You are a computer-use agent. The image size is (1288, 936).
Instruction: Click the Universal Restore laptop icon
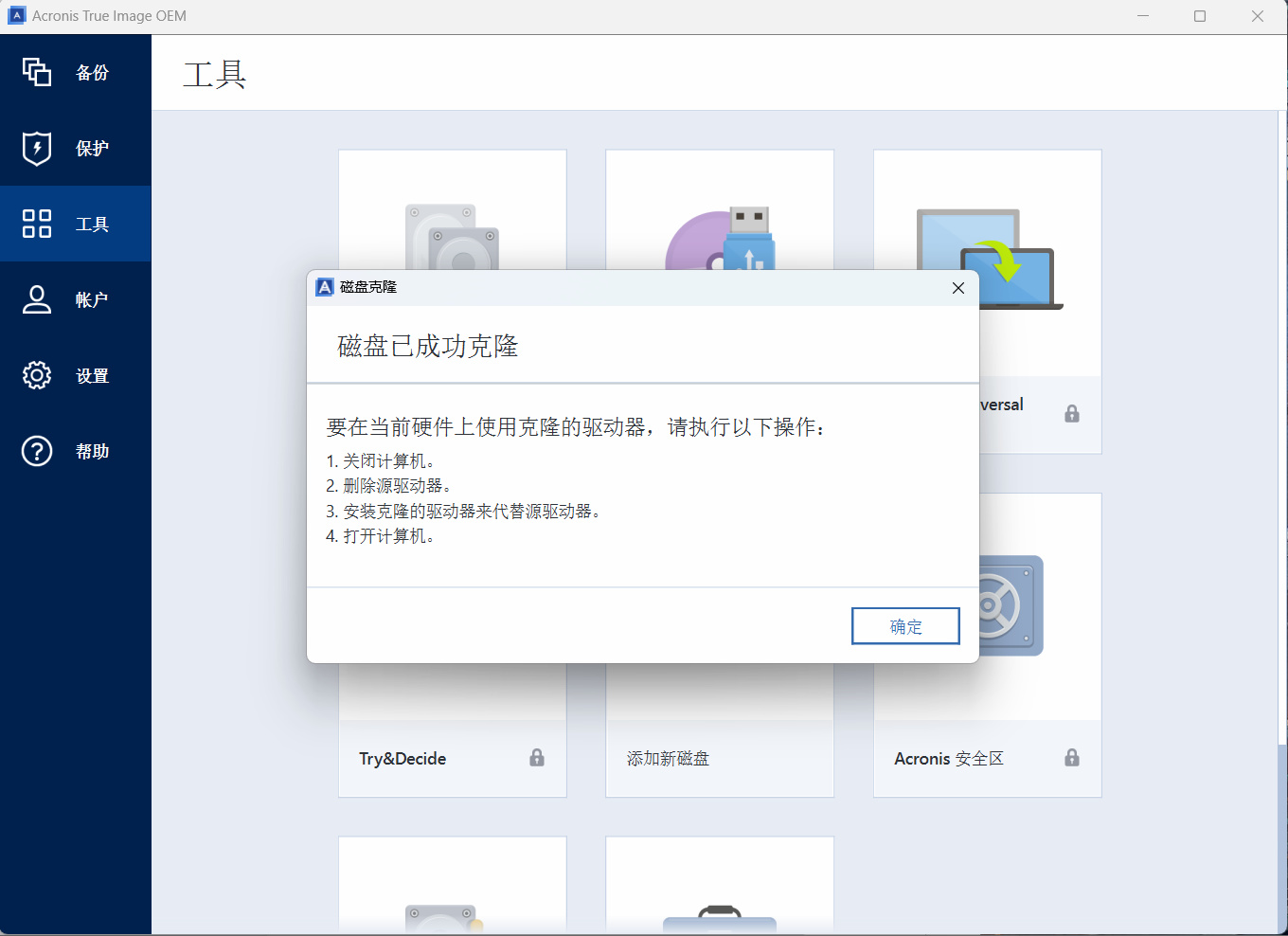click(x=989, y=259)
